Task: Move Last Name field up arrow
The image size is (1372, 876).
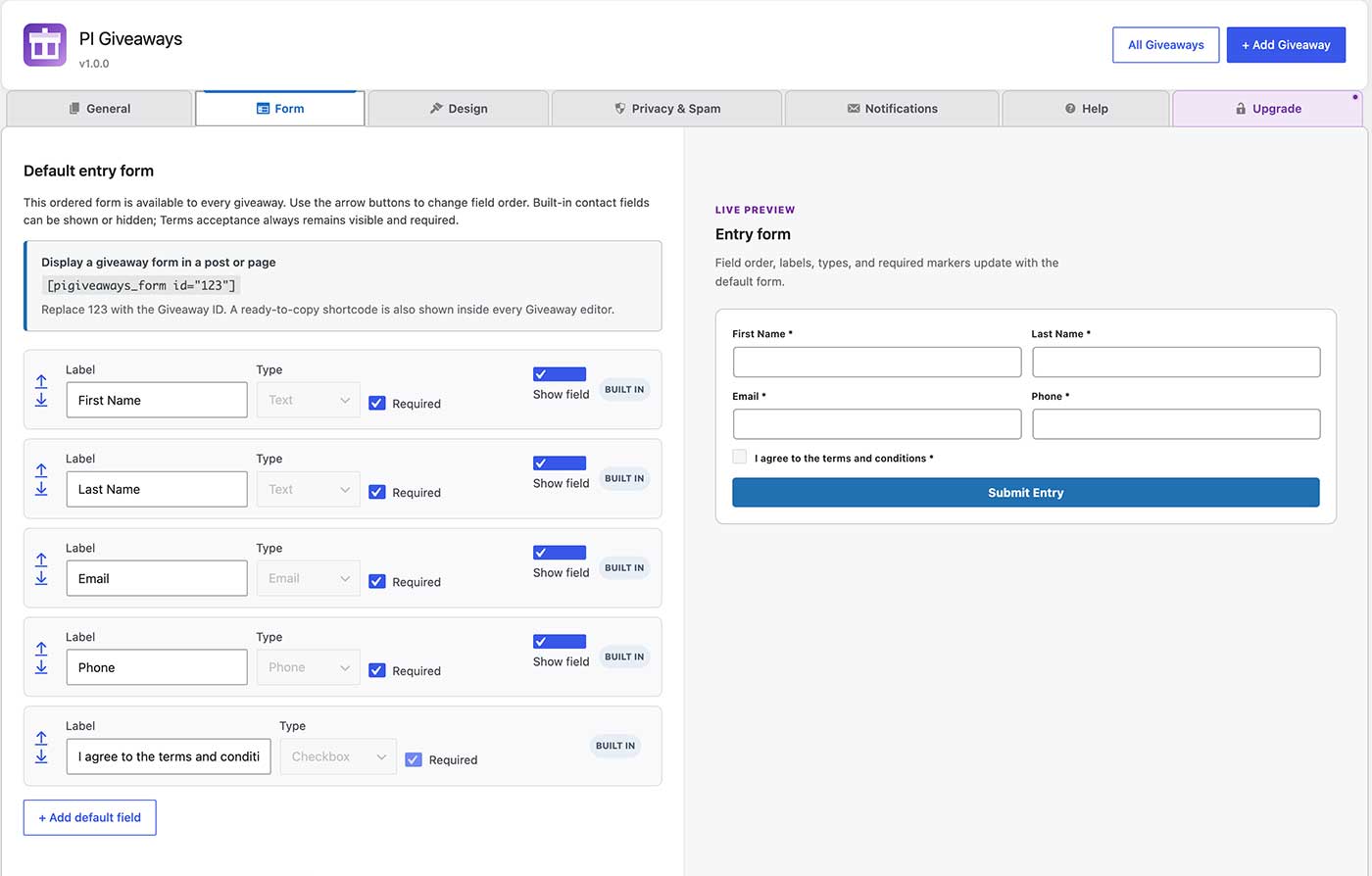Action: coord(41,470)
